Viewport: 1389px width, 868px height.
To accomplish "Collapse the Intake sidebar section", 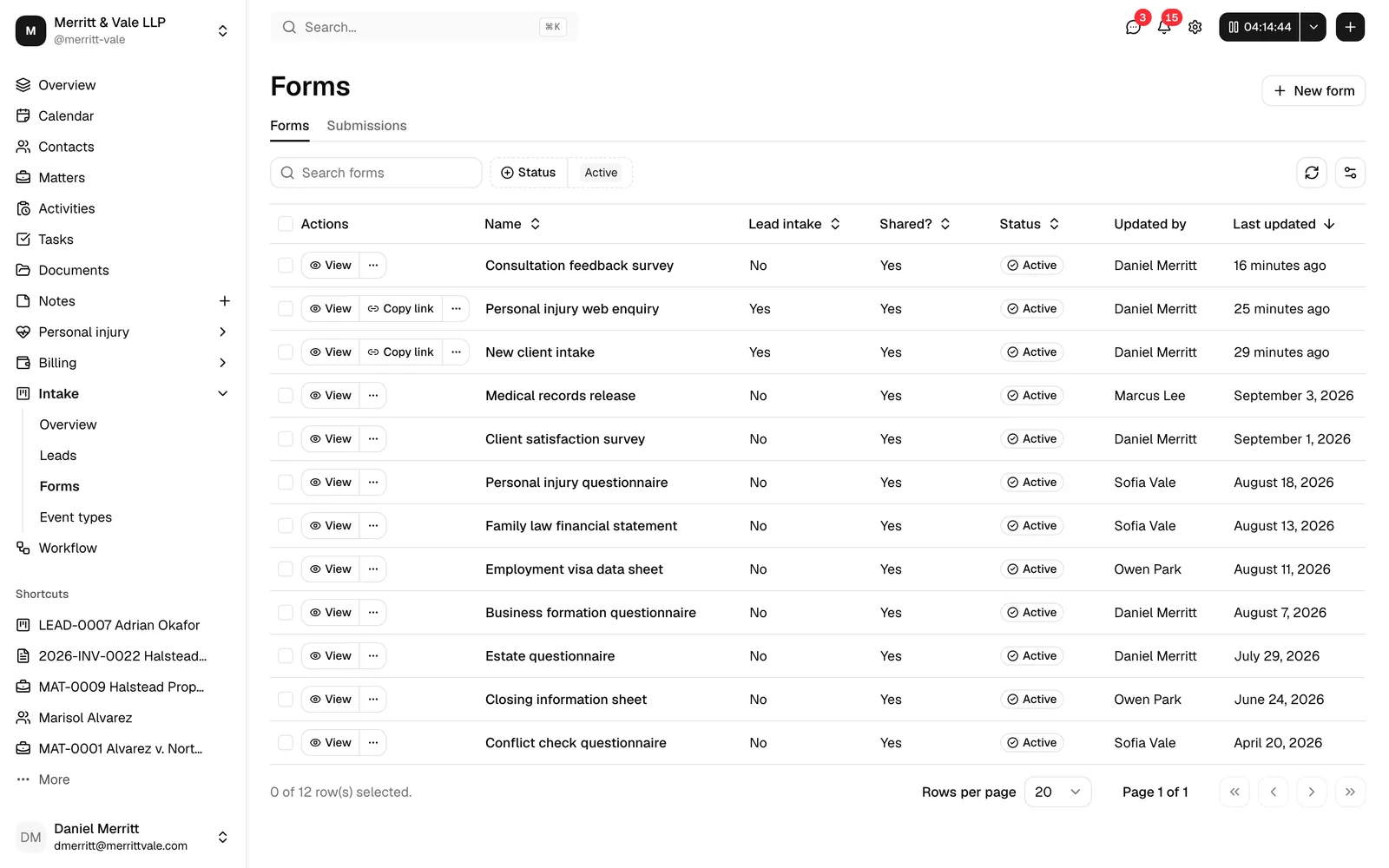I will click(222, 393).
